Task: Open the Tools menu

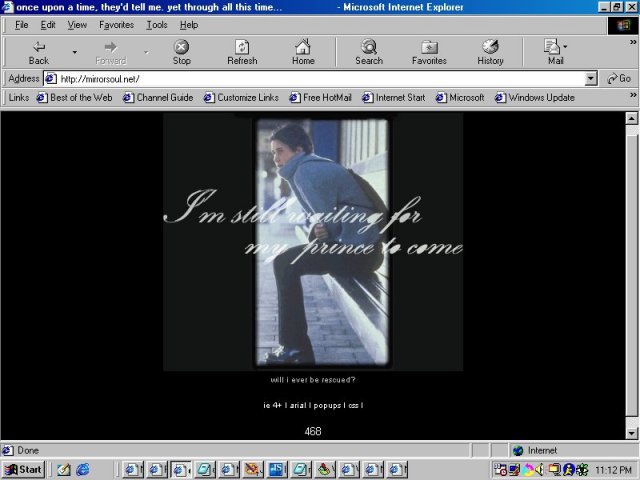Action: 157,25
